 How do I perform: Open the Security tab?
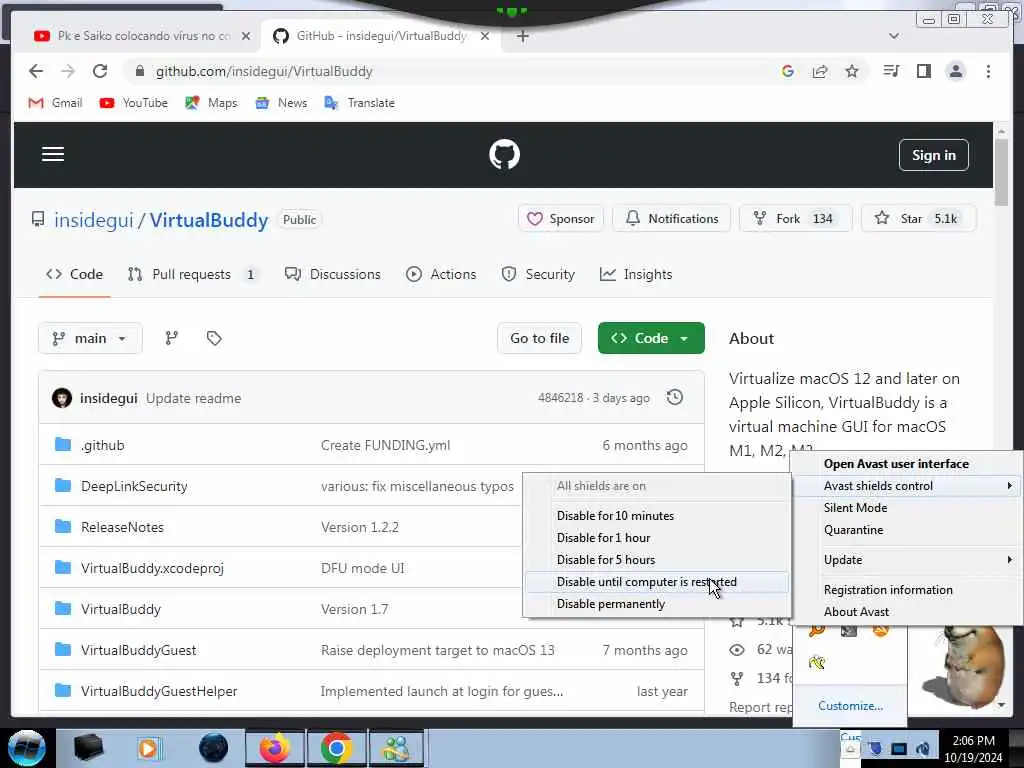click(x=538, y=274)
